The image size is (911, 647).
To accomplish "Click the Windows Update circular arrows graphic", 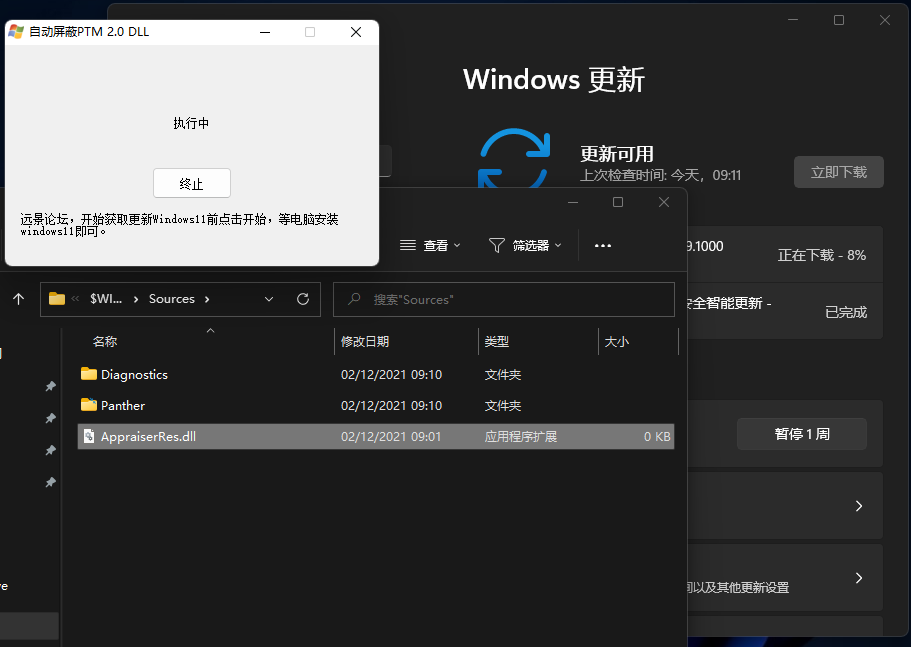I will coord(514,158).
